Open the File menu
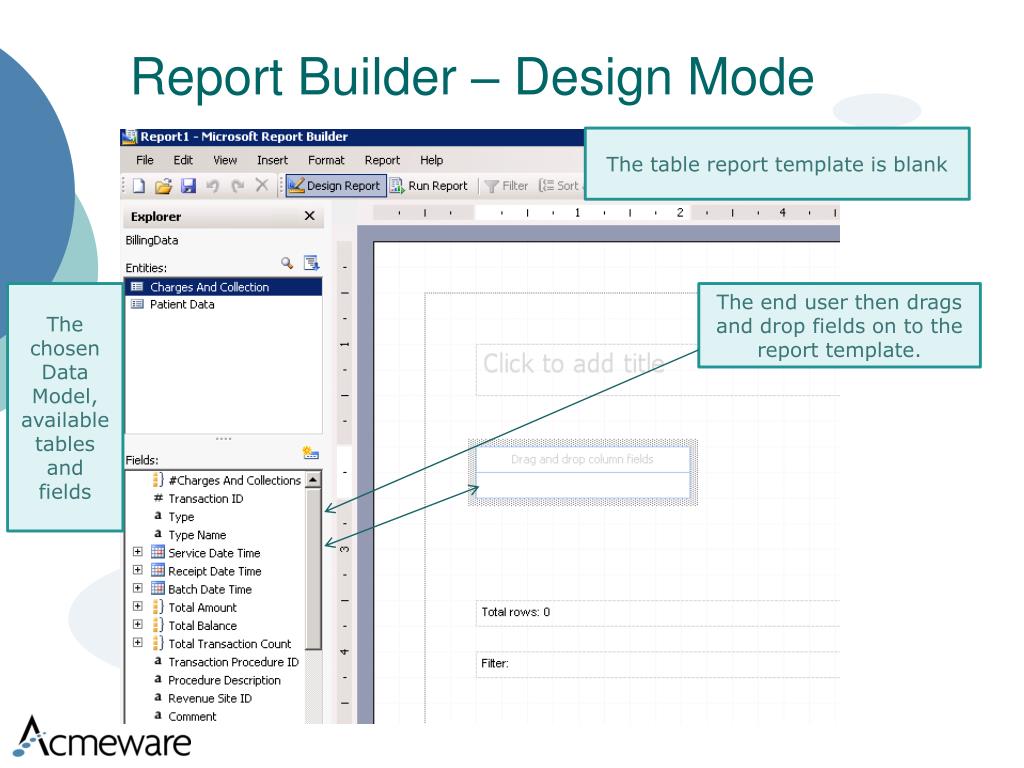This screenshot has height=768, width=1024. coord(144,160)
